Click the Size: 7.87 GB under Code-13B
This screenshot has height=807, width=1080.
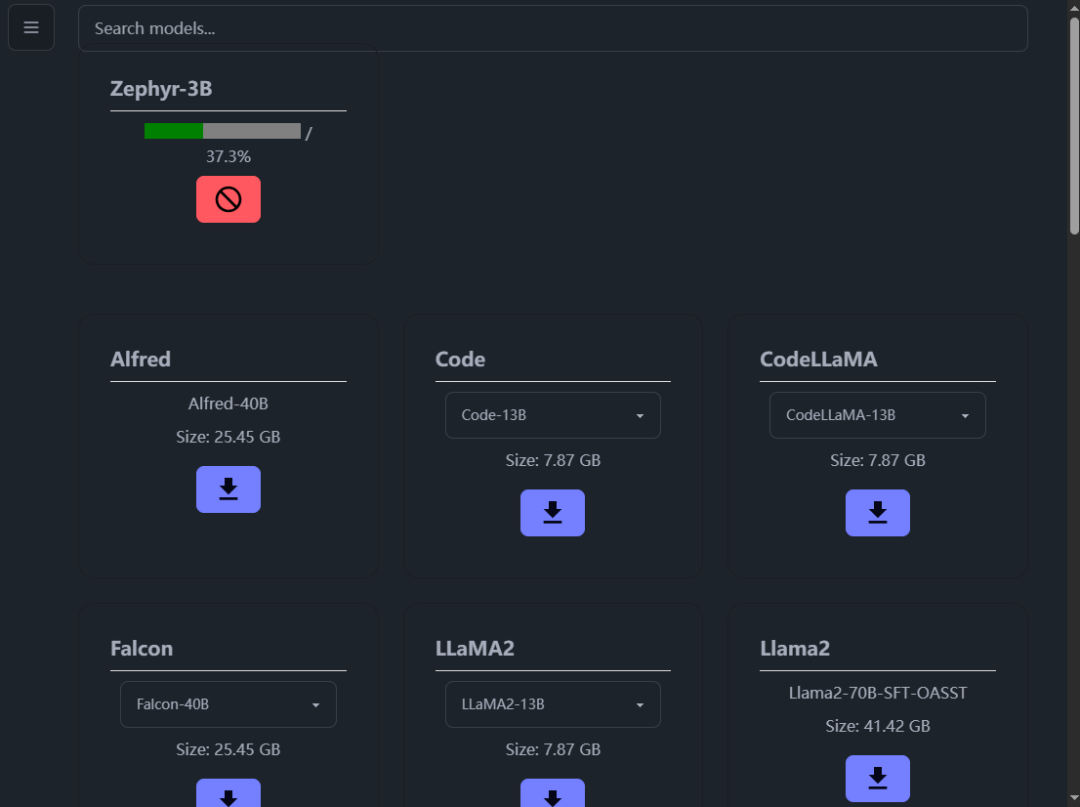coord(552,460)
